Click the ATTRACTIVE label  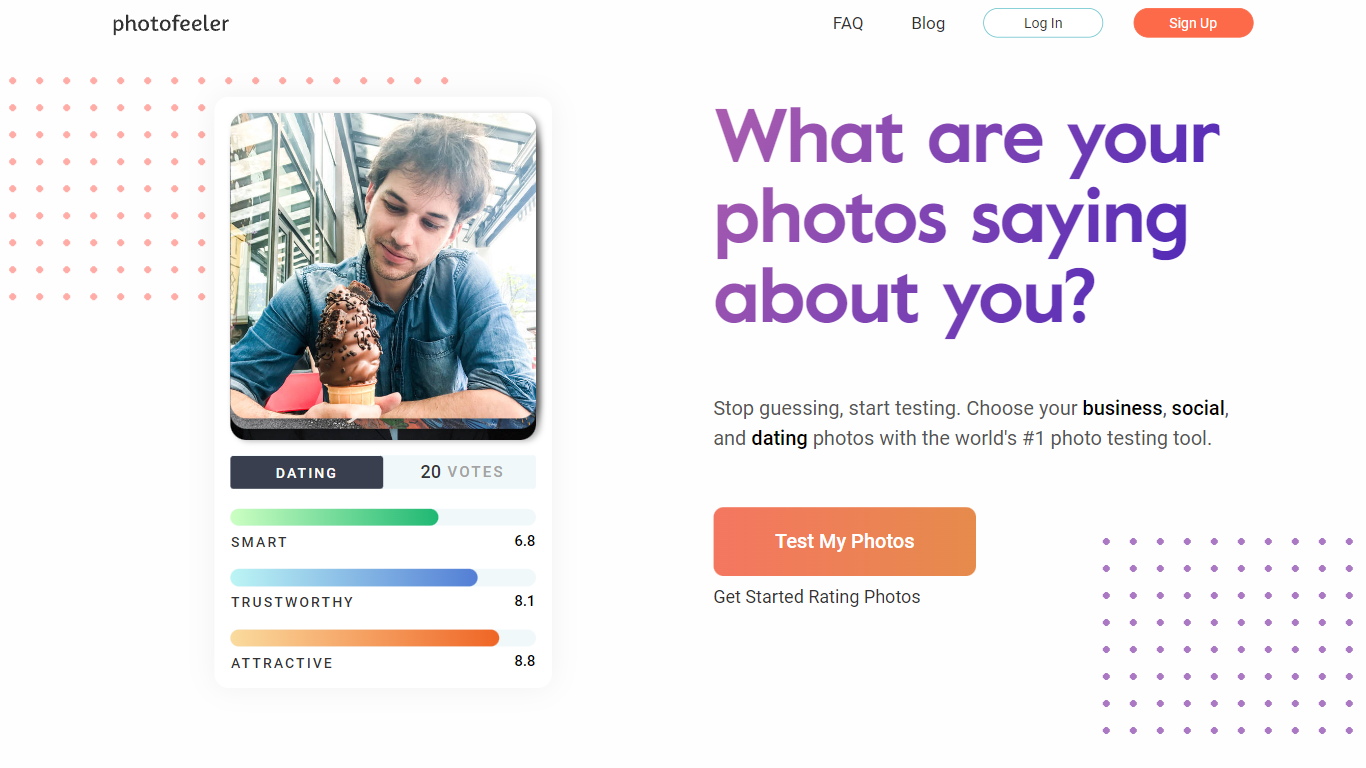282,663
